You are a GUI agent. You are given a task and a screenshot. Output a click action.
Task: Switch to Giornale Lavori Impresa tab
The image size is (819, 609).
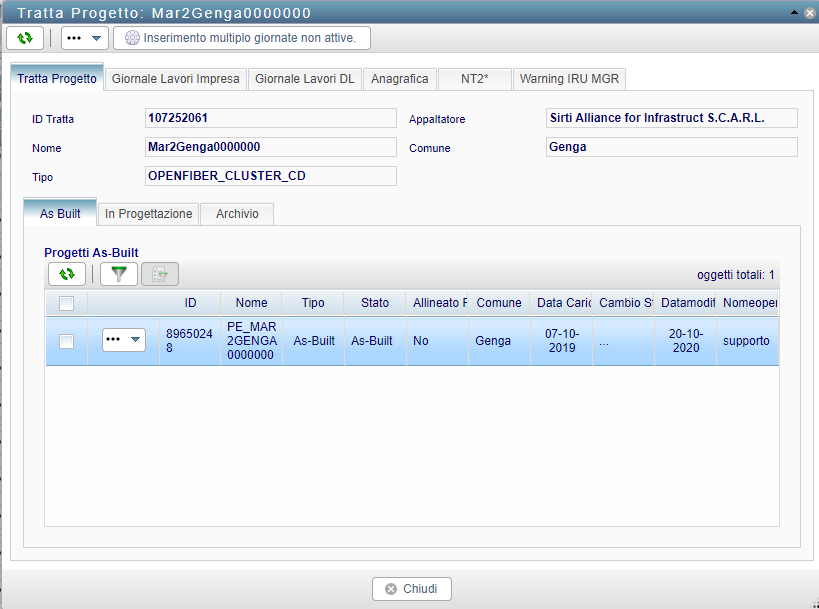175,79
